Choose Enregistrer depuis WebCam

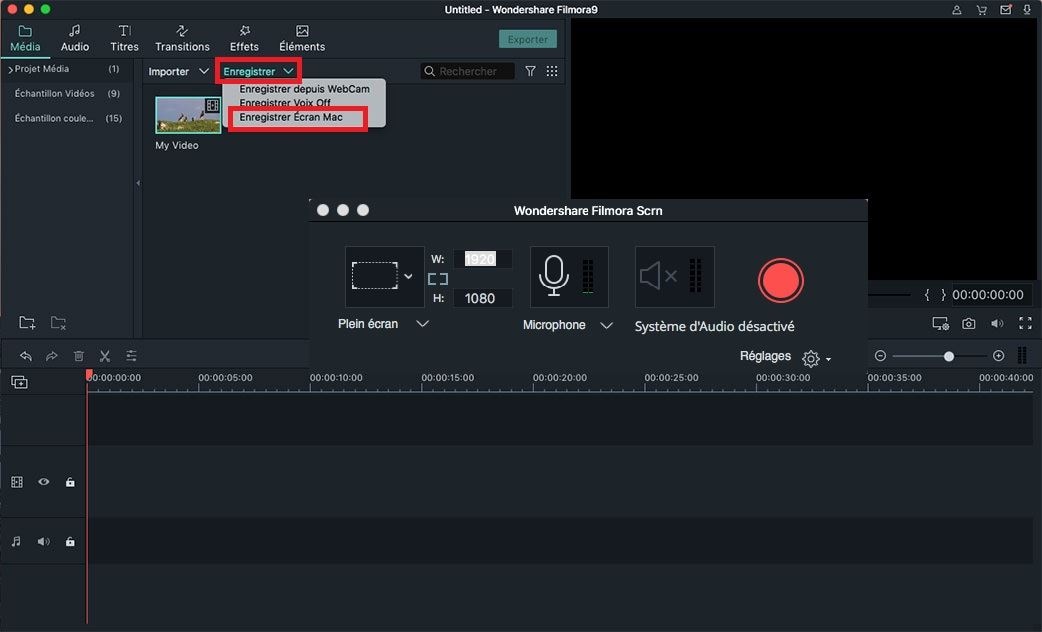304,88
